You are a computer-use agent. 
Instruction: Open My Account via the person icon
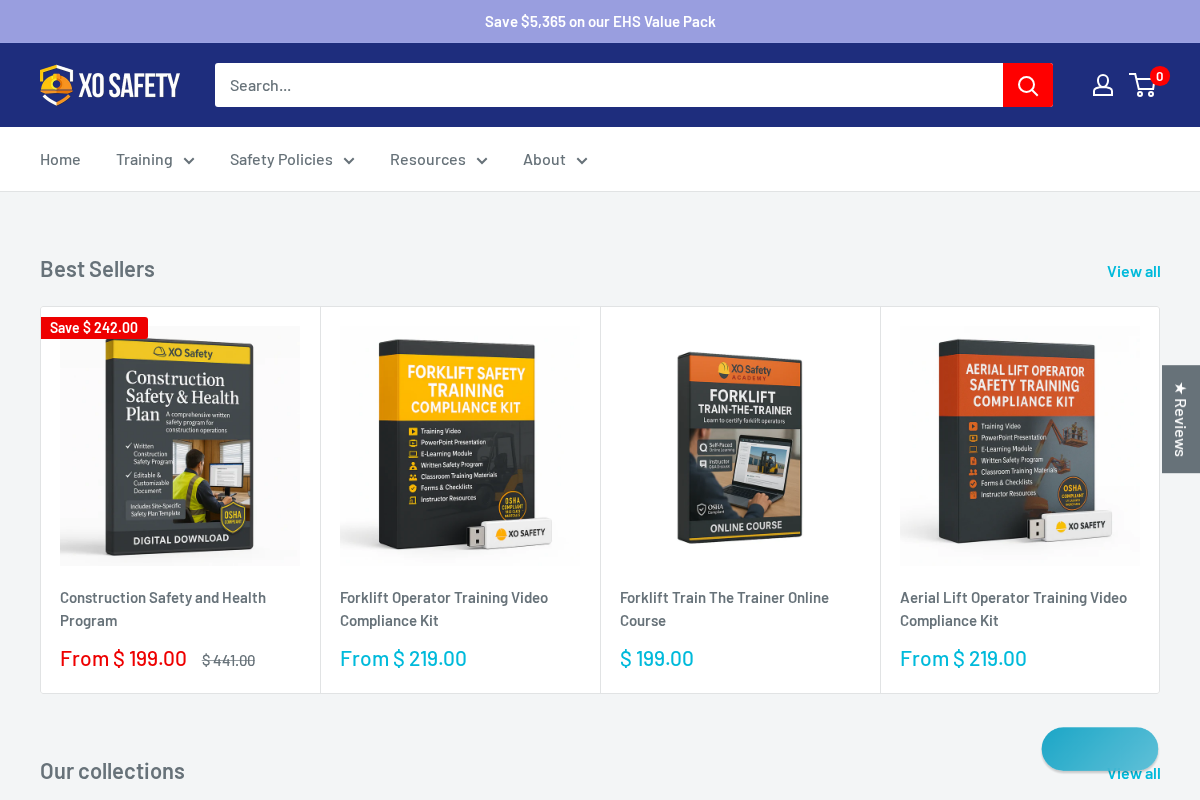coord(1103,85)
